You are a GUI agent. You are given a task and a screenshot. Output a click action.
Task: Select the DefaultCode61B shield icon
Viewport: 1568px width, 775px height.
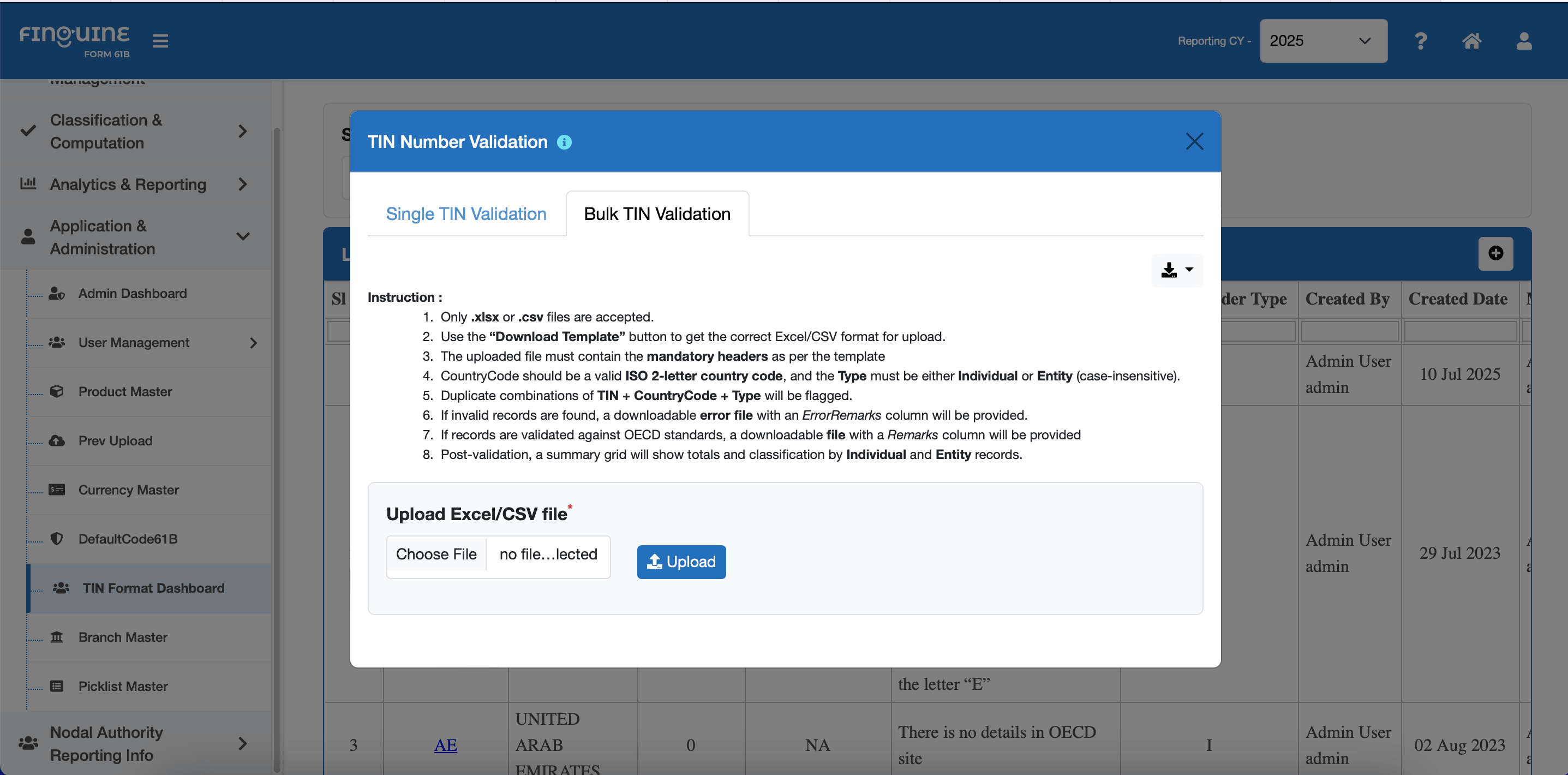[x=57, y=538]
